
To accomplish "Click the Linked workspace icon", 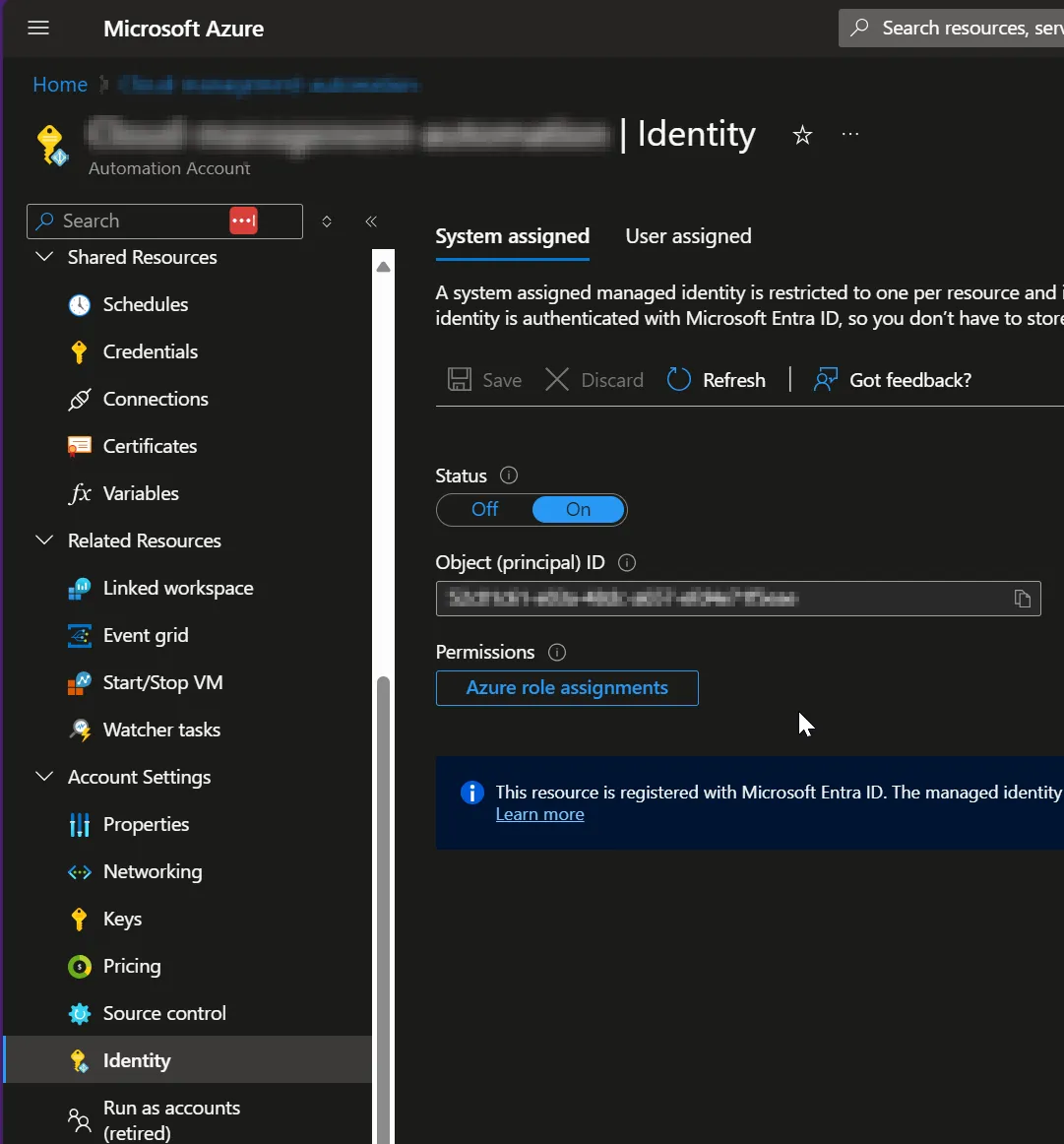I will coord(80,589).
